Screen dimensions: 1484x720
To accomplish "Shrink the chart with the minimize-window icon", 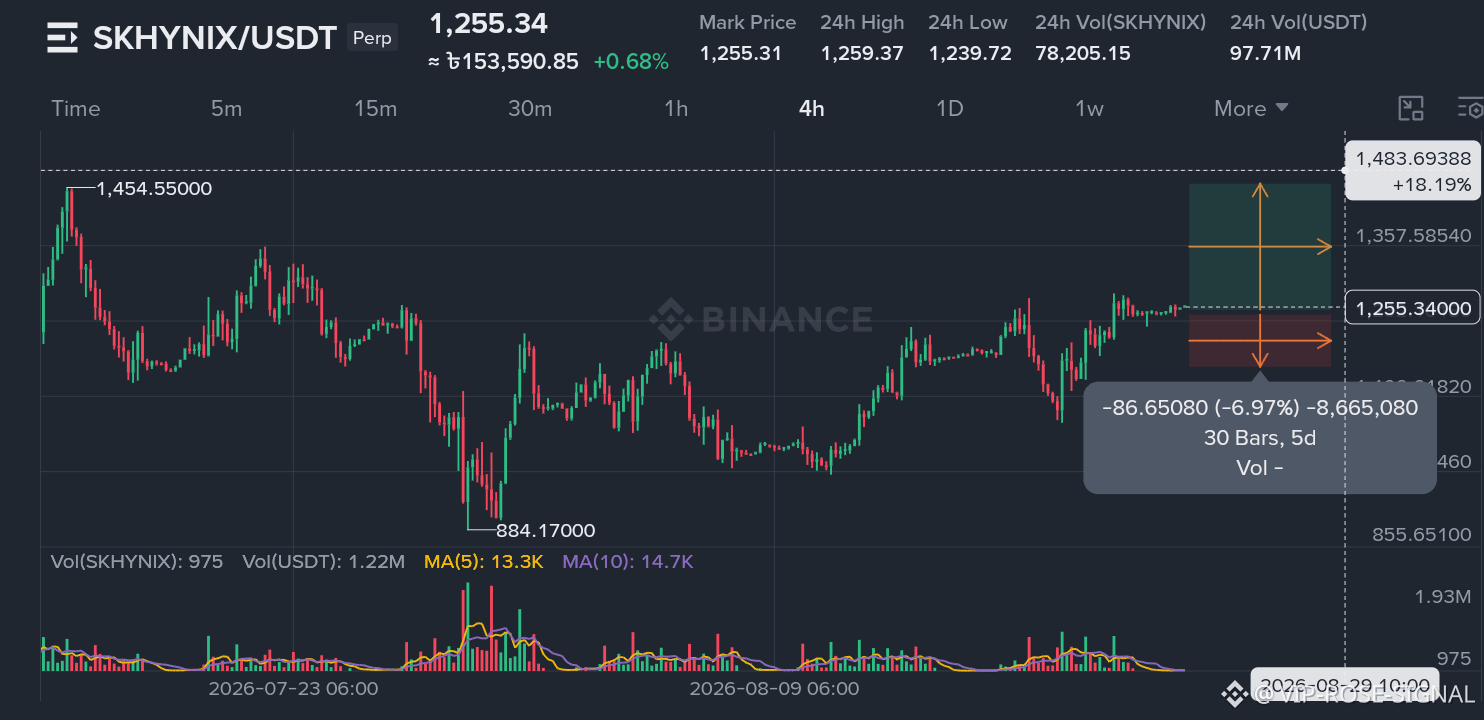I will [1411, 109].
